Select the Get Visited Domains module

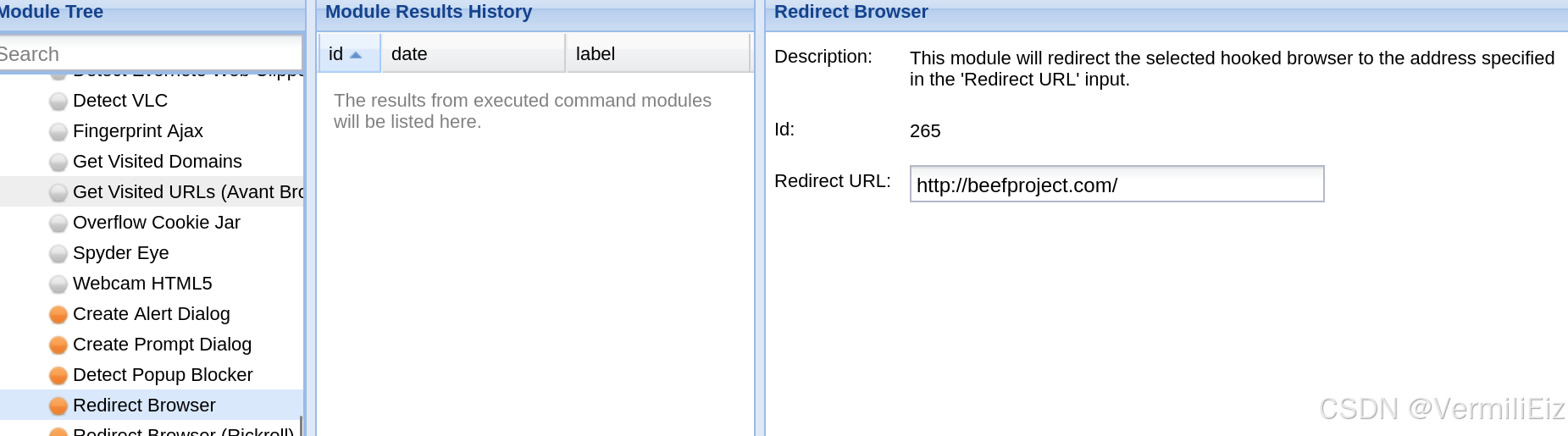point(158,162)
